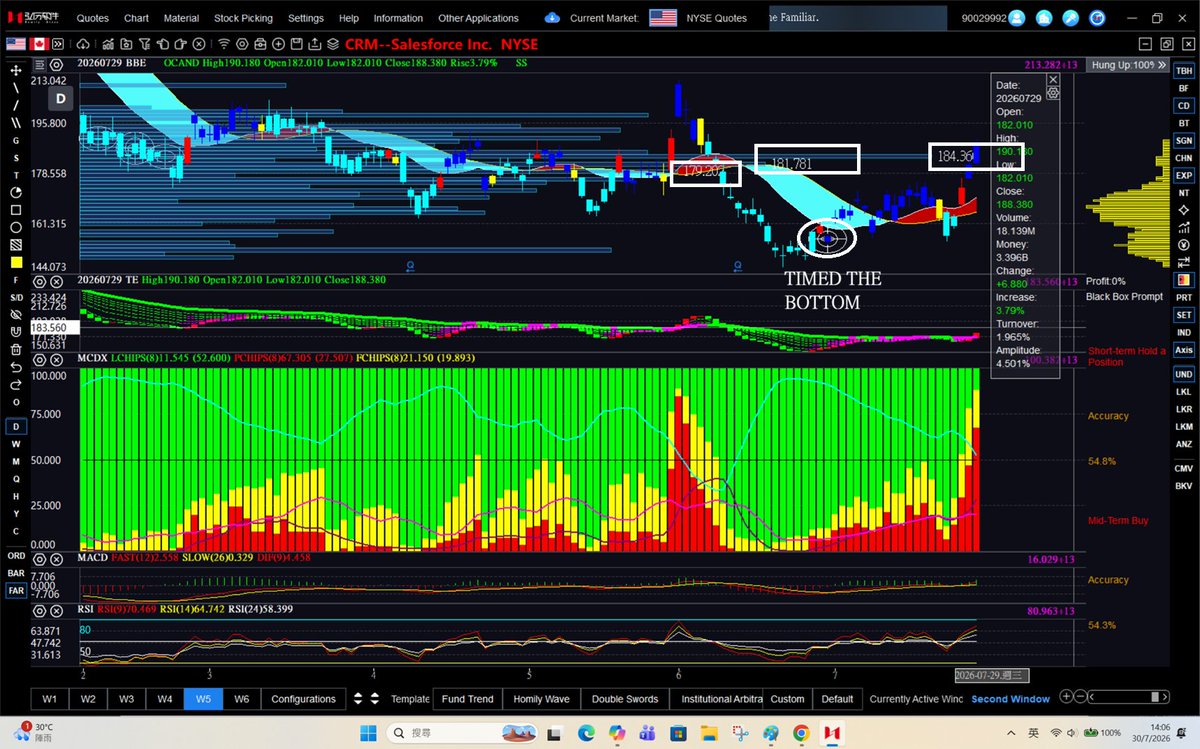The width and height of the screenshot is (1200, 749).
Task: Select the TBH button in right sidebar
Action: pos(1183,71)
